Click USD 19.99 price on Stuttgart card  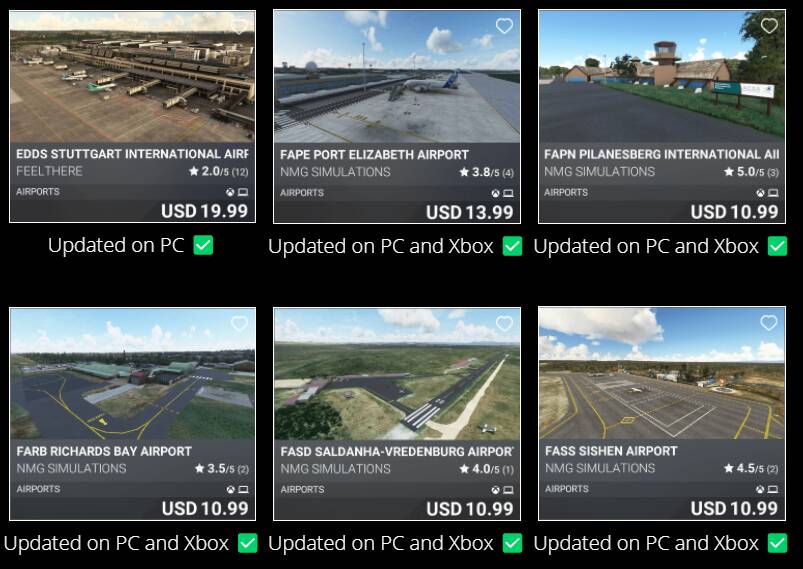click(204, 211)
